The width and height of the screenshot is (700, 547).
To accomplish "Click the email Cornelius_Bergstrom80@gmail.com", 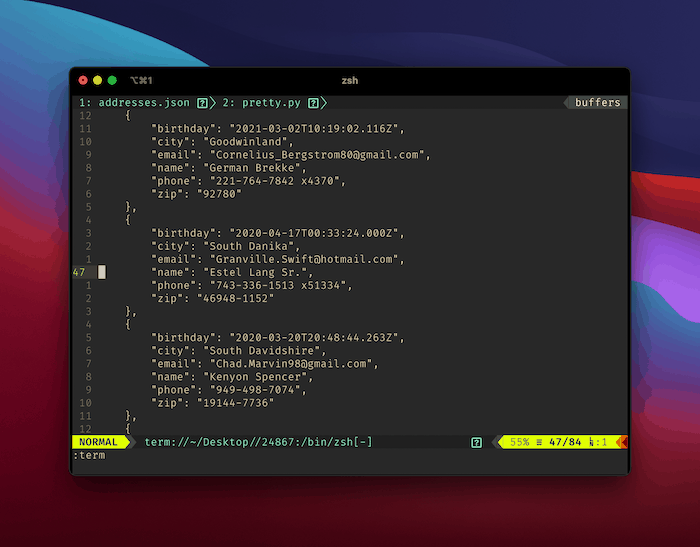I will (317, 155).
